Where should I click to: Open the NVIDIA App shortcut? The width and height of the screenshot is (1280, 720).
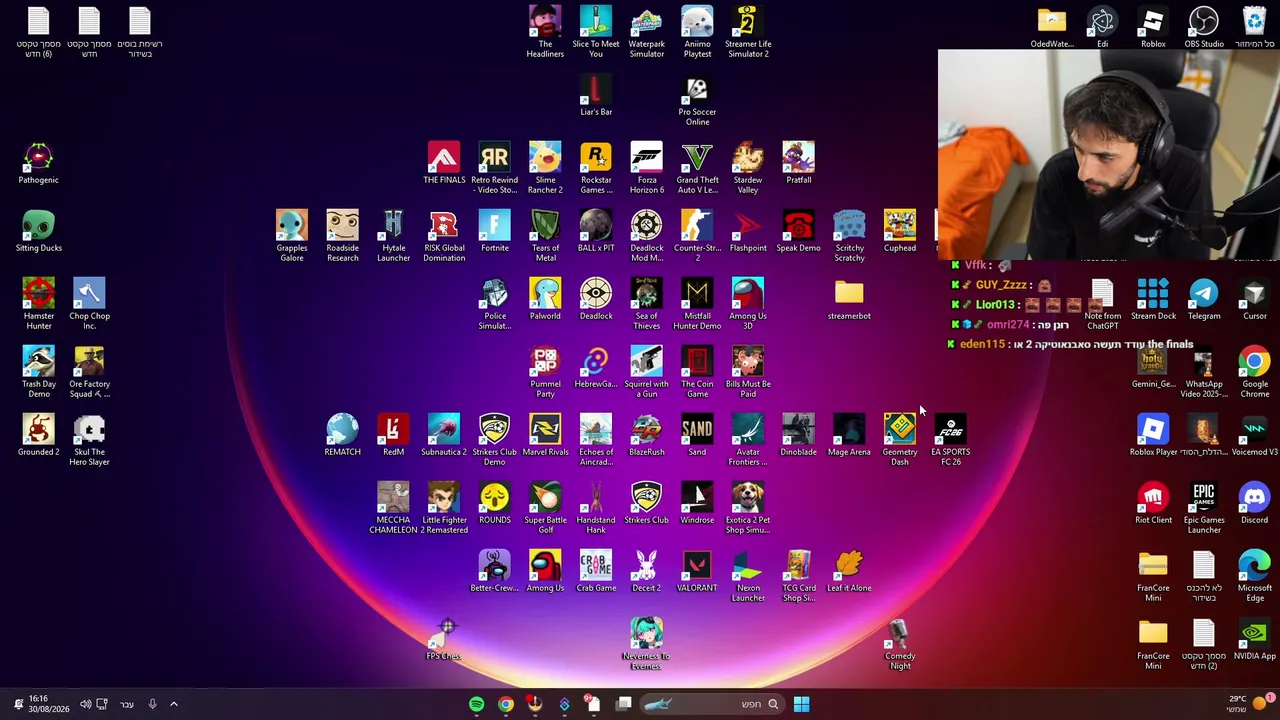click(x=1254, y=640)
